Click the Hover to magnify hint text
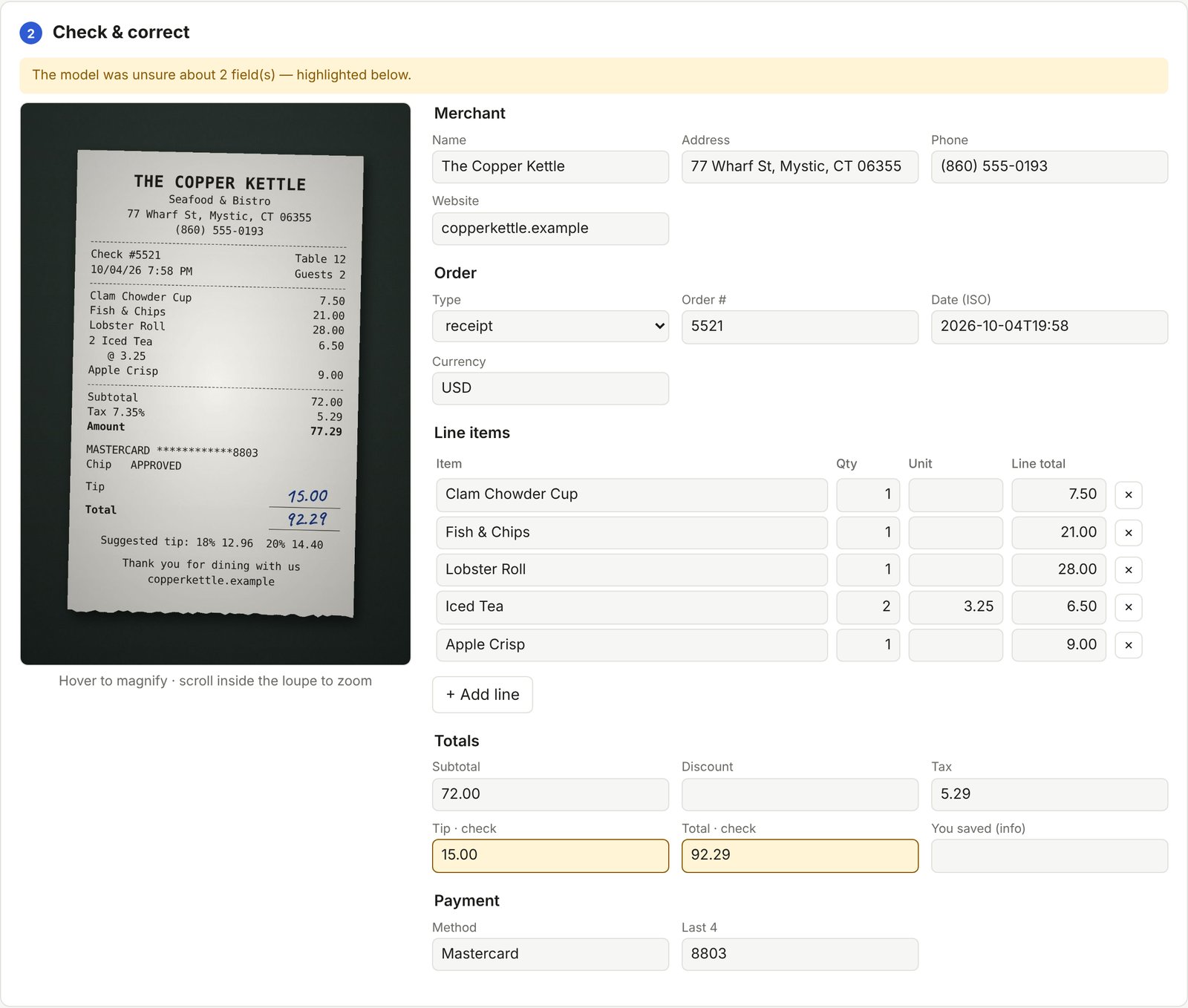The image size is (1188, 1008). 215,681
